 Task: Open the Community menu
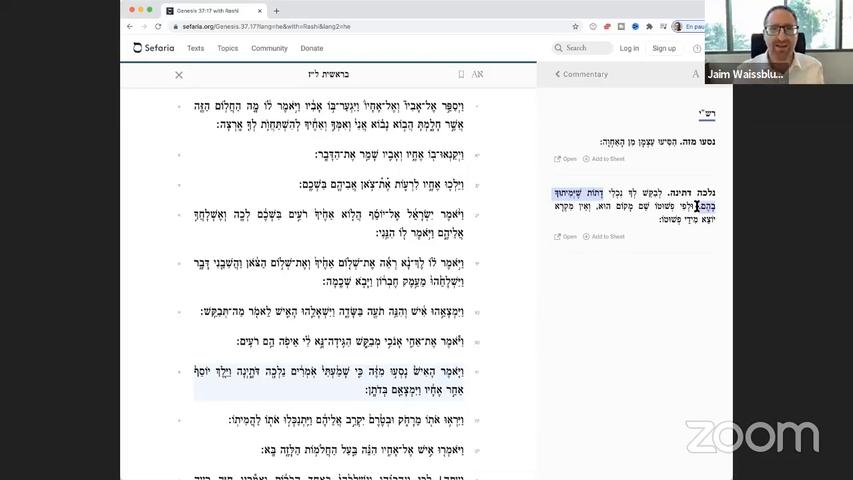click(269, 48)
